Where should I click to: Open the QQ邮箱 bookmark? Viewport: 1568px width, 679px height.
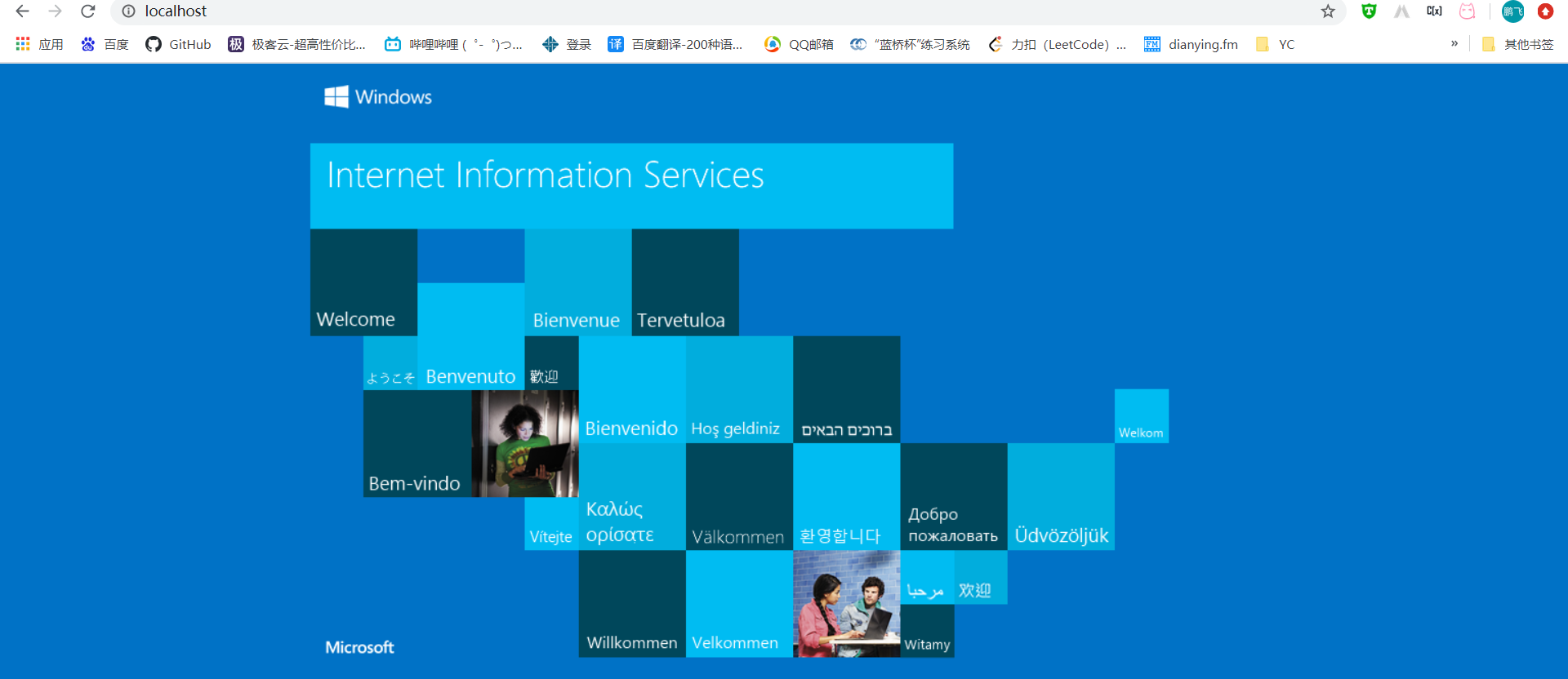[x=799, y=44]
